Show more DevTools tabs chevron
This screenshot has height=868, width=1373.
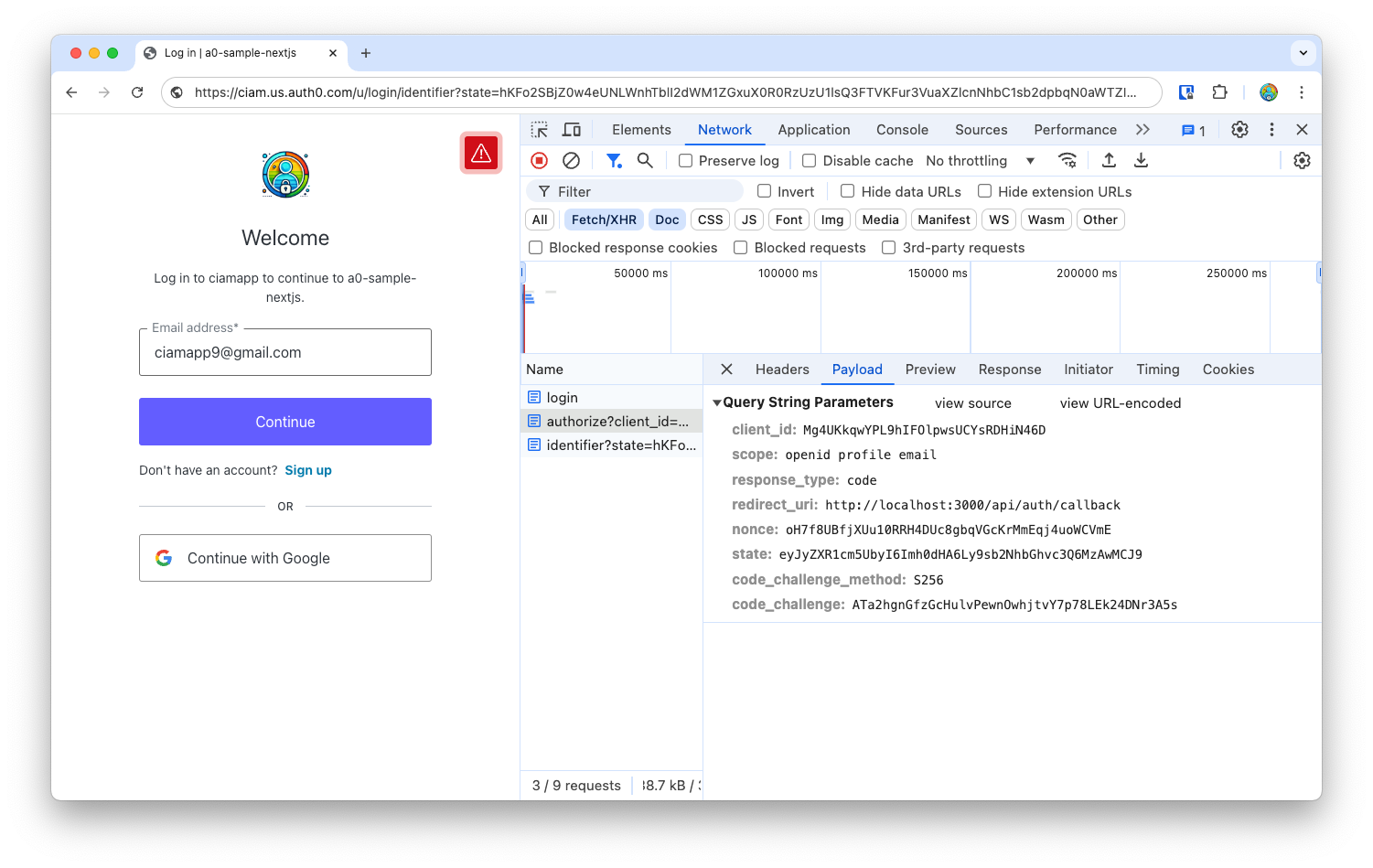1142,130
